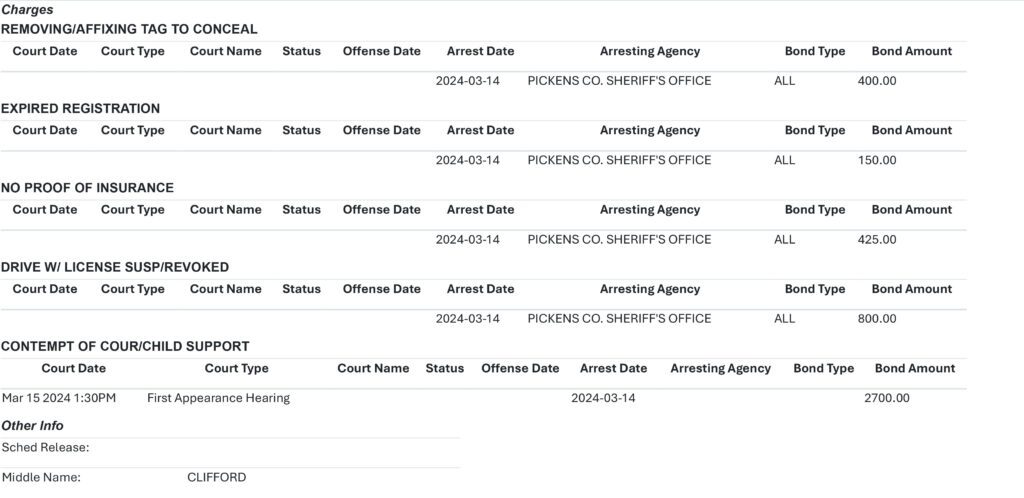Click the Sched Release field label
The image size is (1024, 498).
tap(46, 448)
